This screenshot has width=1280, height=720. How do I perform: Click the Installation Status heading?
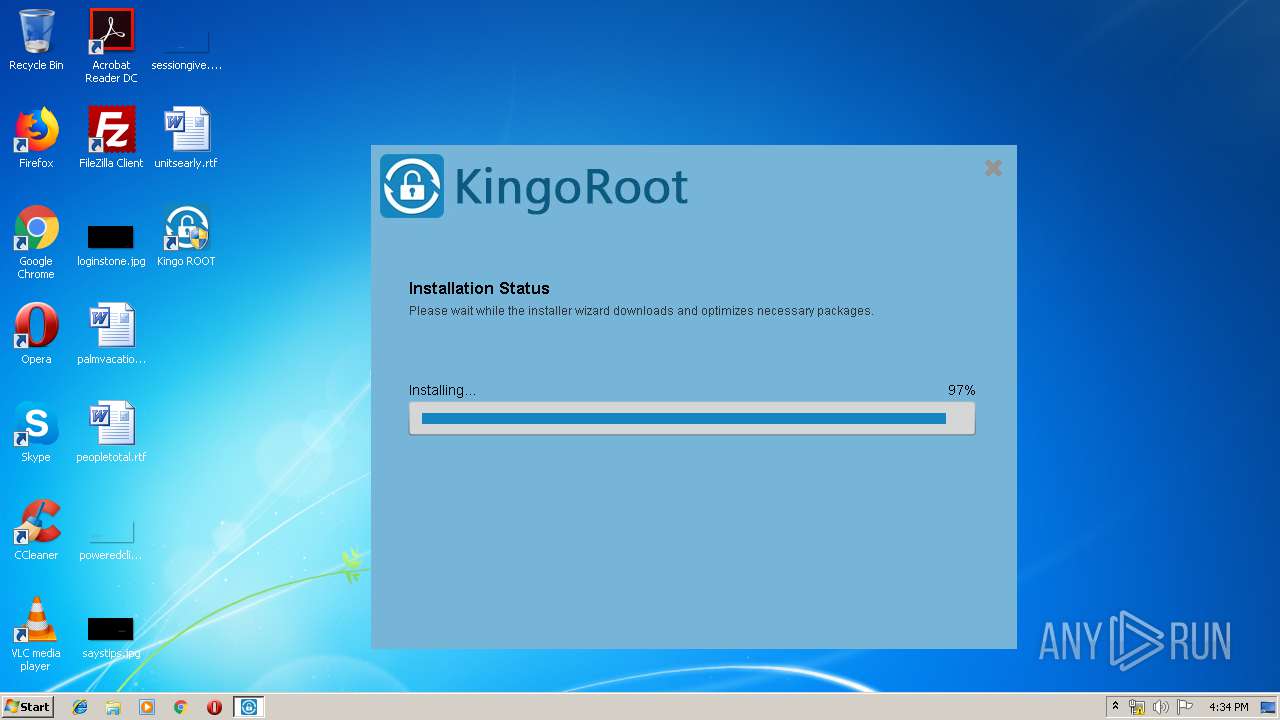pyautogui.click(x=479, y=288)
